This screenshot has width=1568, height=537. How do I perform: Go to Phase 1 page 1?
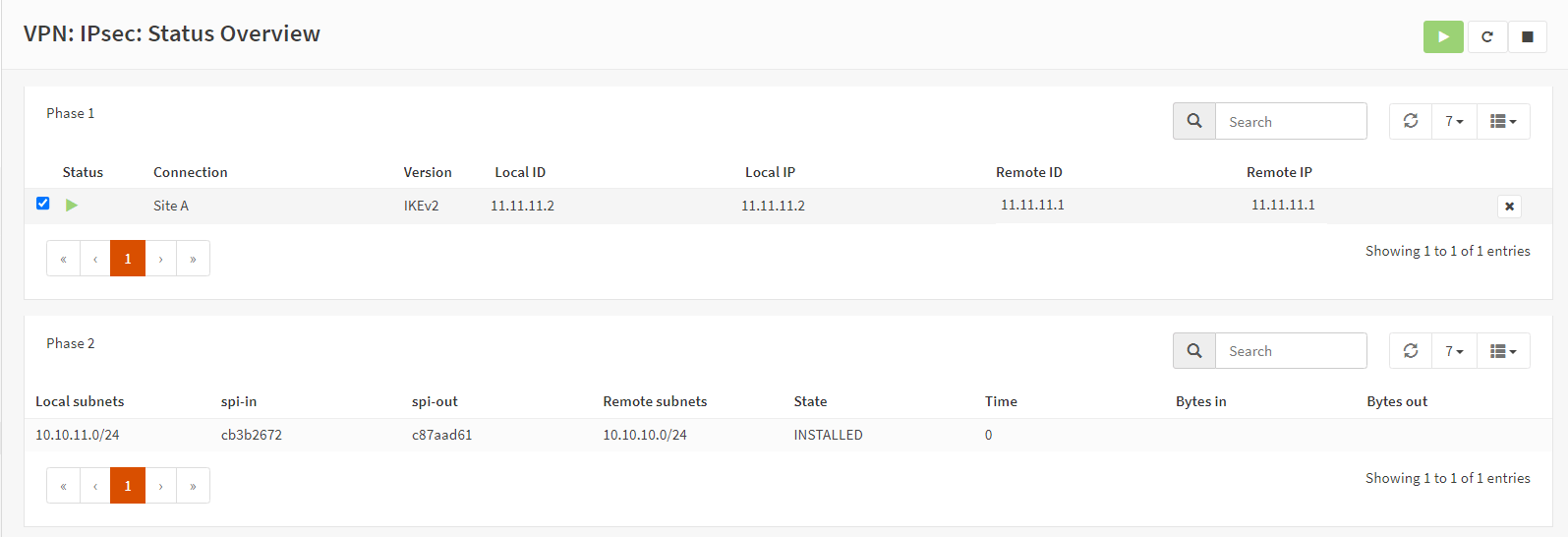click(128, 259)
